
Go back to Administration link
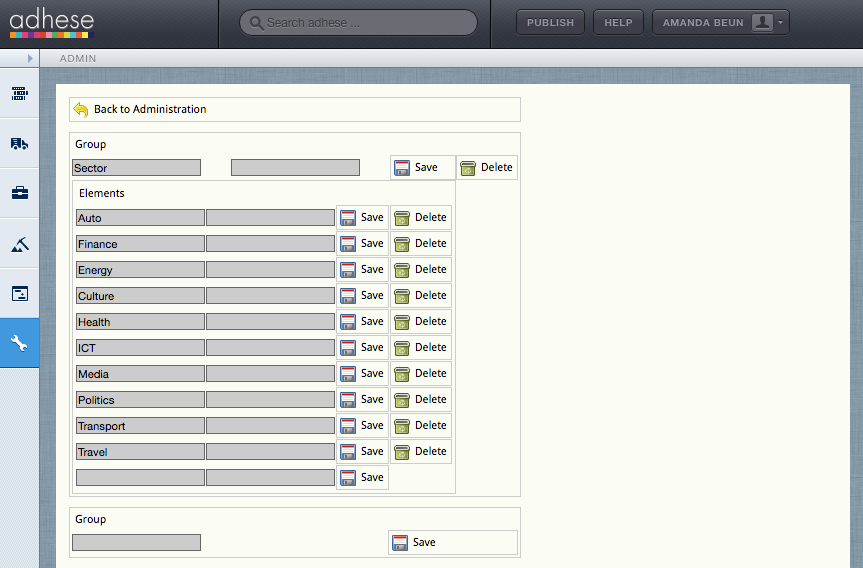[x=150, y=109]
